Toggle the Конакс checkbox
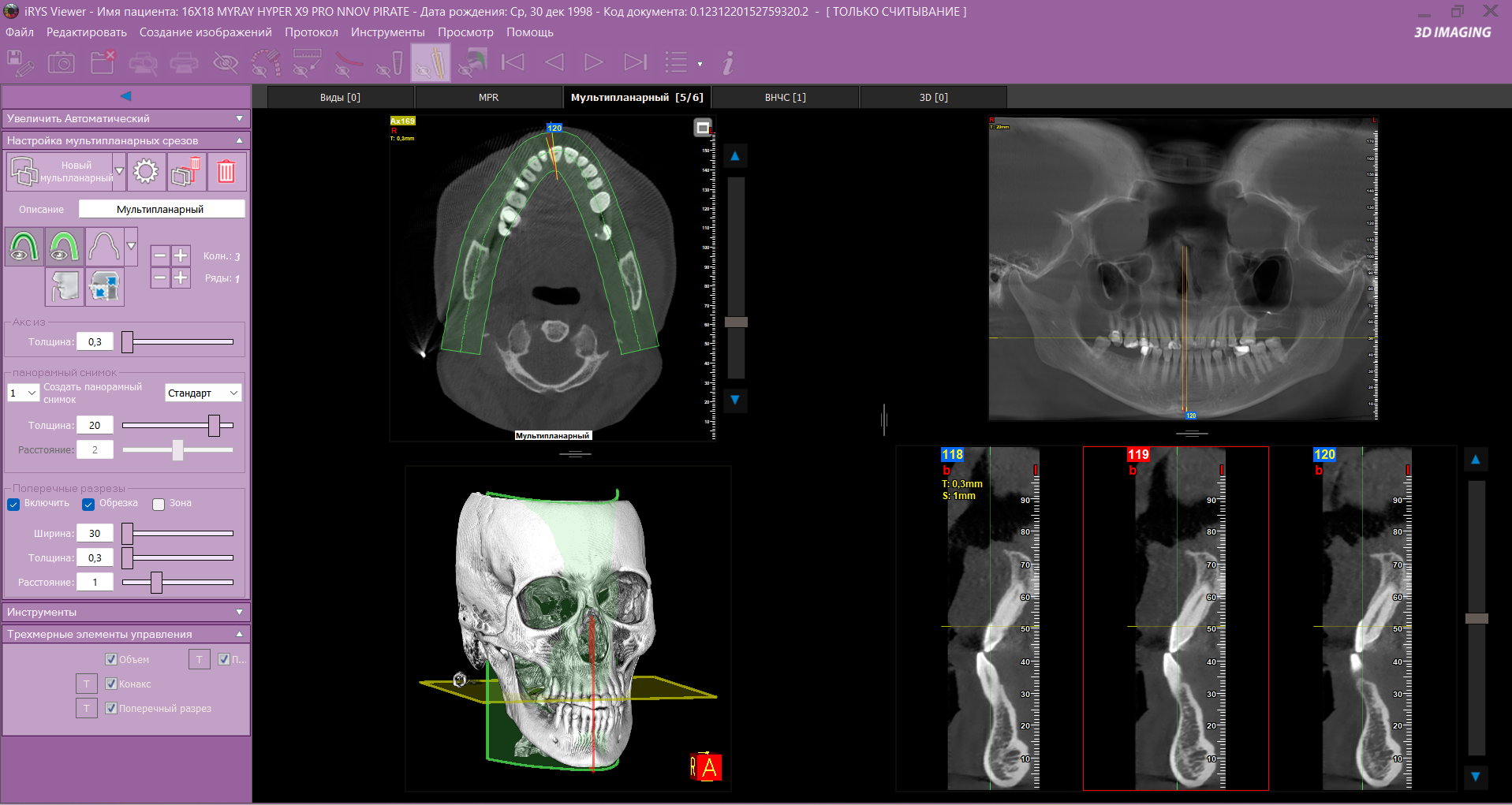Viewport: 1512px width, 805px height. coord(111,684)
